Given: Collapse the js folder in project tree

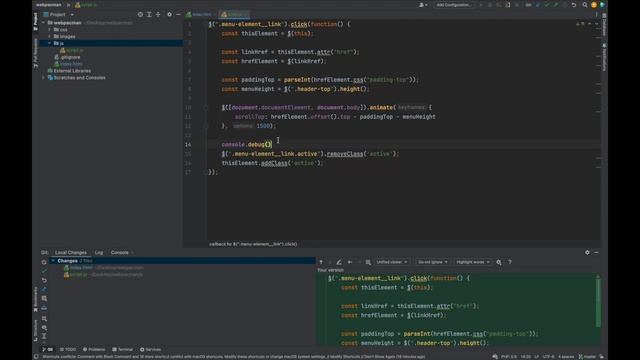Looking at the screenshot, I should click(49, 43).
